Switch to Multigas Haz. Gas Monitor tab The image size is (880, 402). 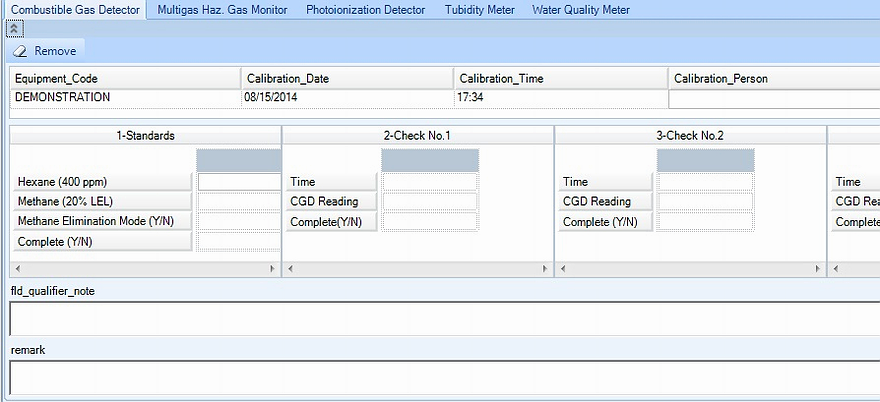pyautogui.click(x=222, y=10)
